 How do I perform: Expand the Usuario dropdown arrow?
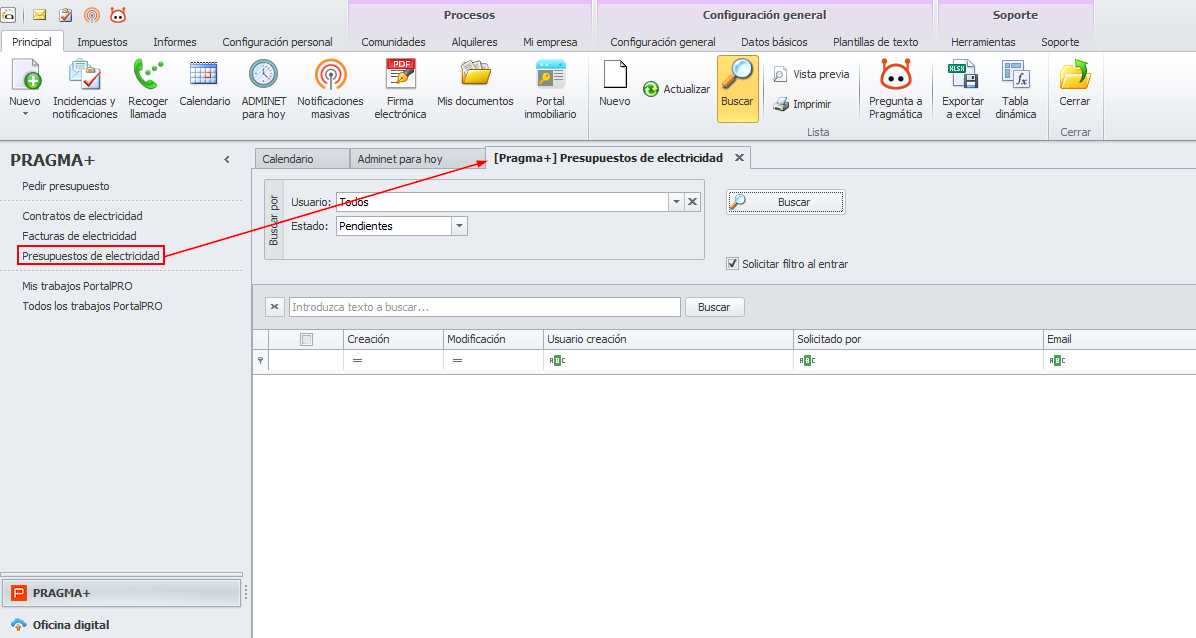(x=676, y=202)
